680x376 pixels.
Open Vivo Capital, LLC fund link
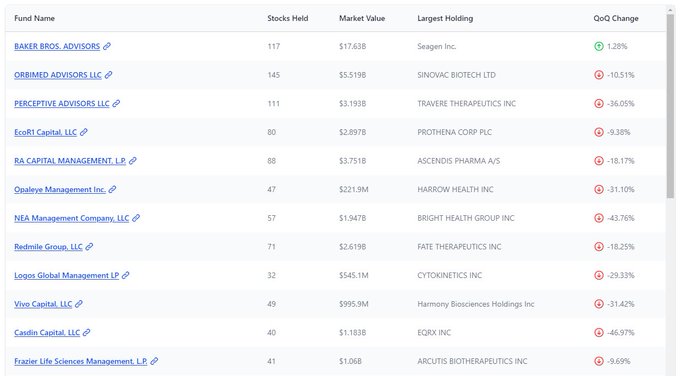point(43,304)
